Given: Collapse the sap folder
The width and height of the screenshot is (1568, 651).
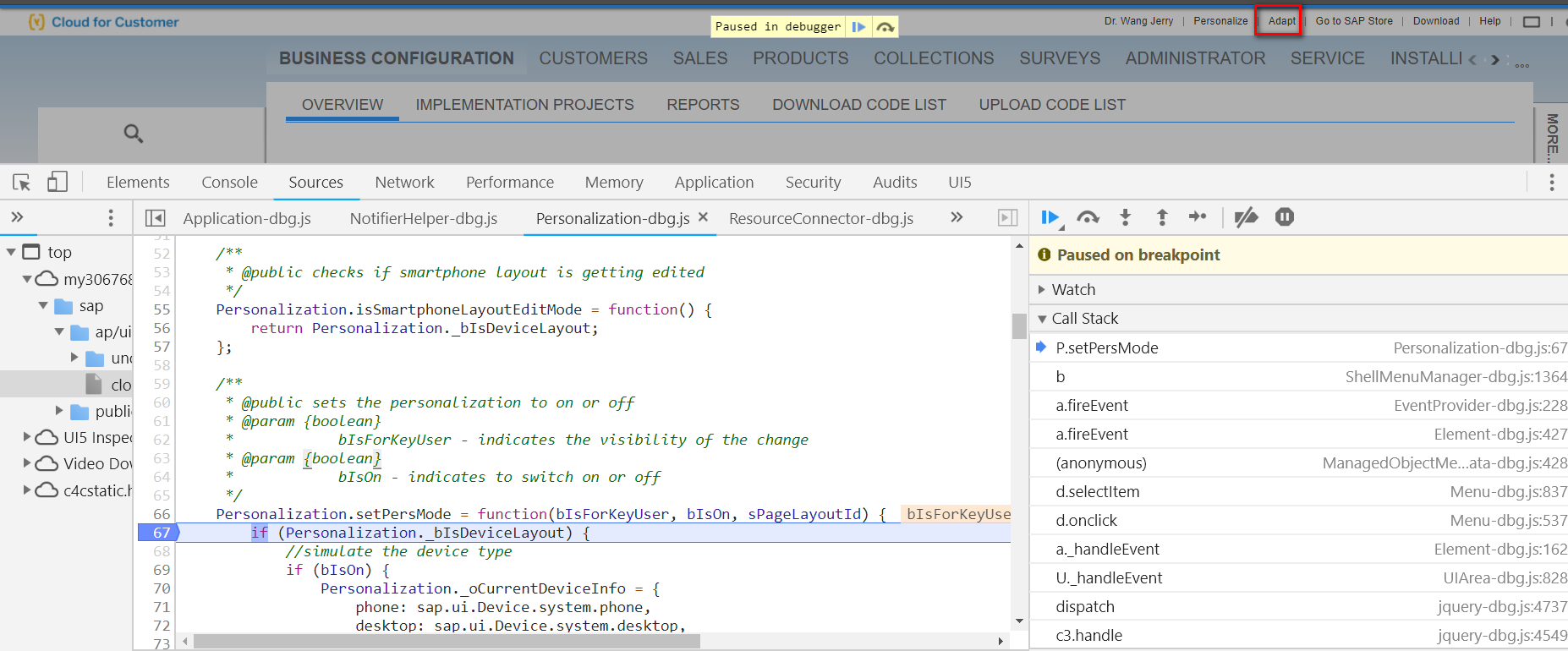Looking at the screenshot, I should point(43,305).
